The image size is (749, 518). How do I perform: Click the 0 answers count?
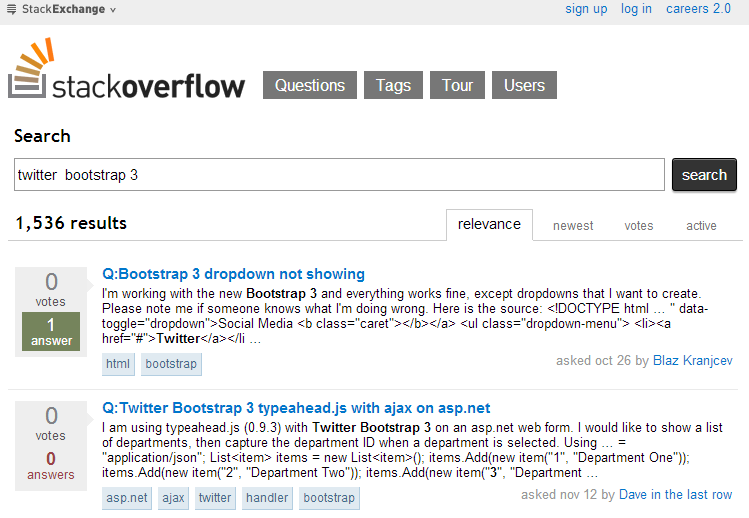tap(51, 465)
